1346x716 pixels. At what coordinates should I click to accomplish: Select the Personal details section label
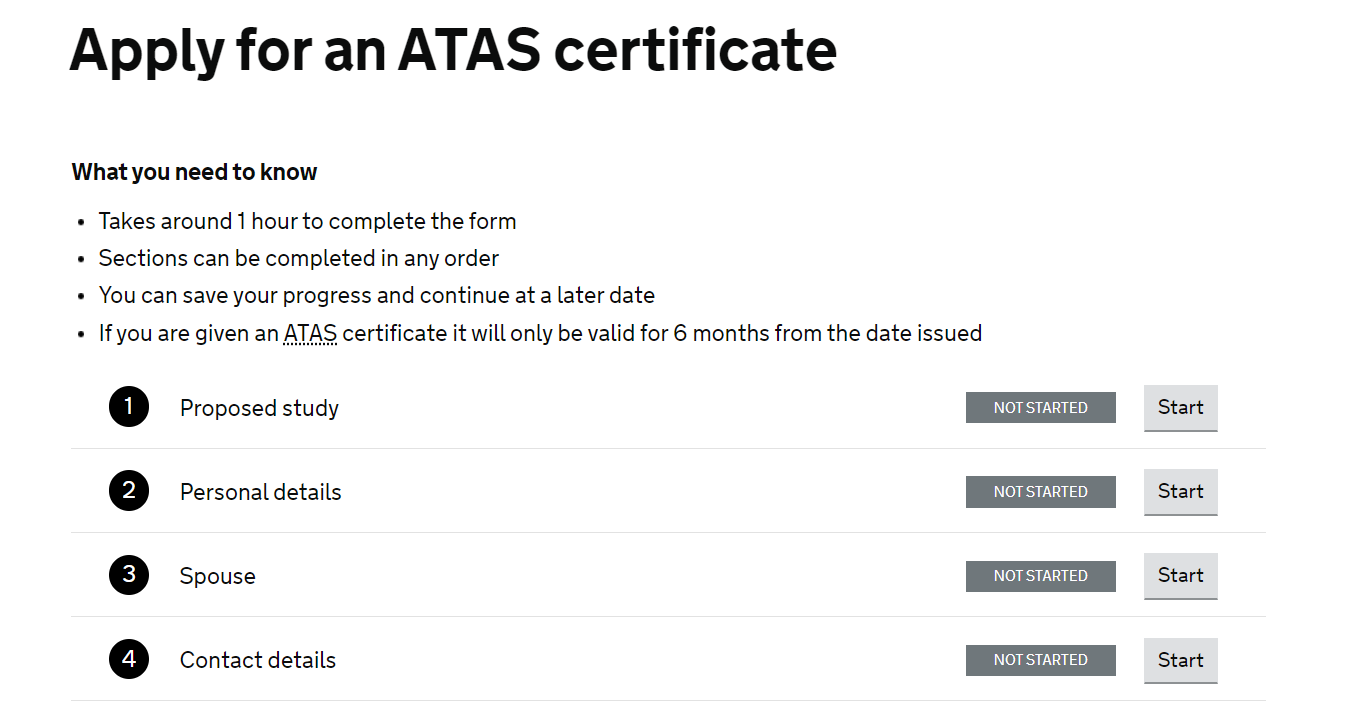pyautogui.click(x=260, y=492)
